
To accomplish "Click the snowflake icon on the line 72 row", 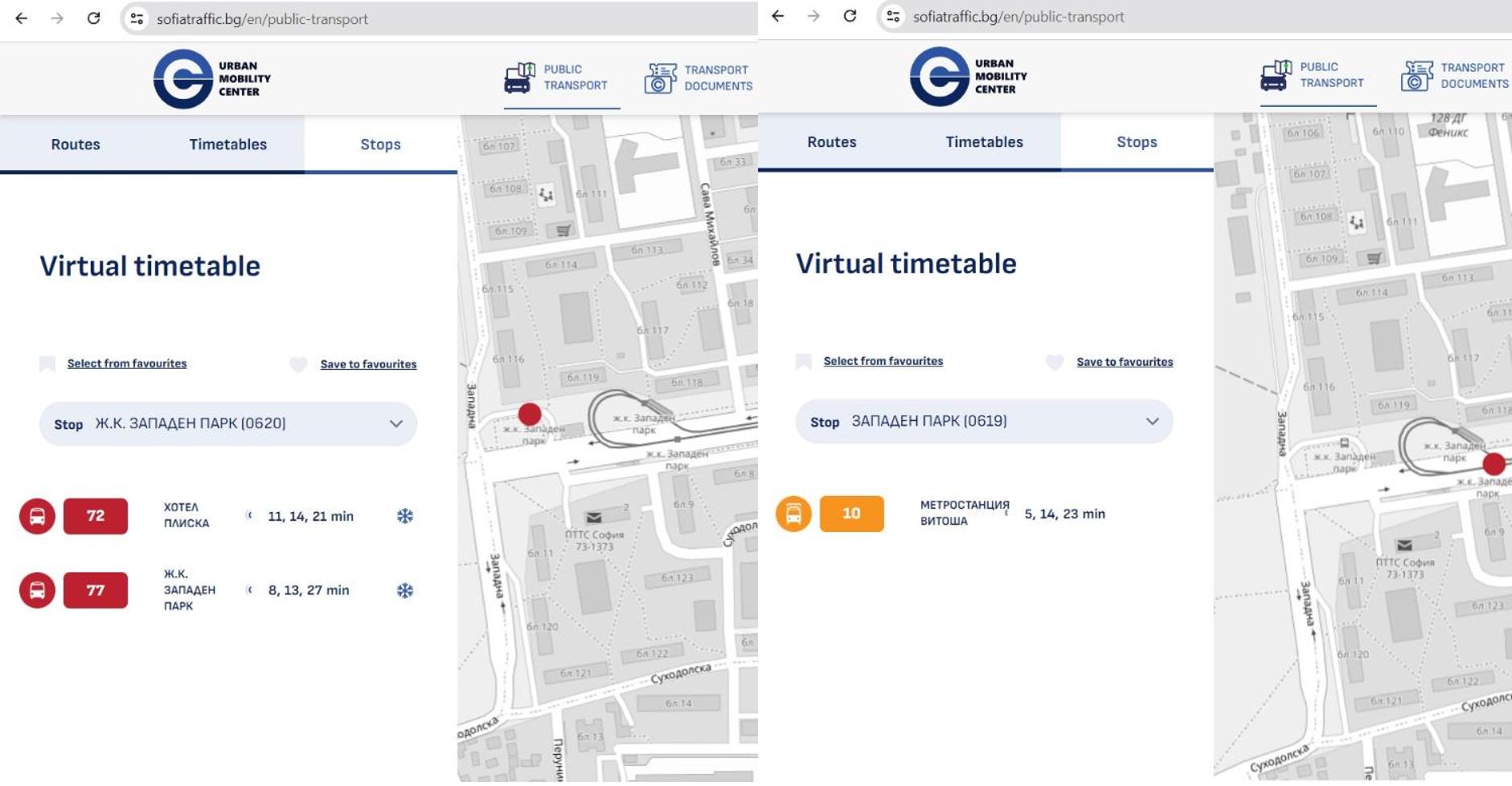I will pyautogui.click(x=405, y=516).
